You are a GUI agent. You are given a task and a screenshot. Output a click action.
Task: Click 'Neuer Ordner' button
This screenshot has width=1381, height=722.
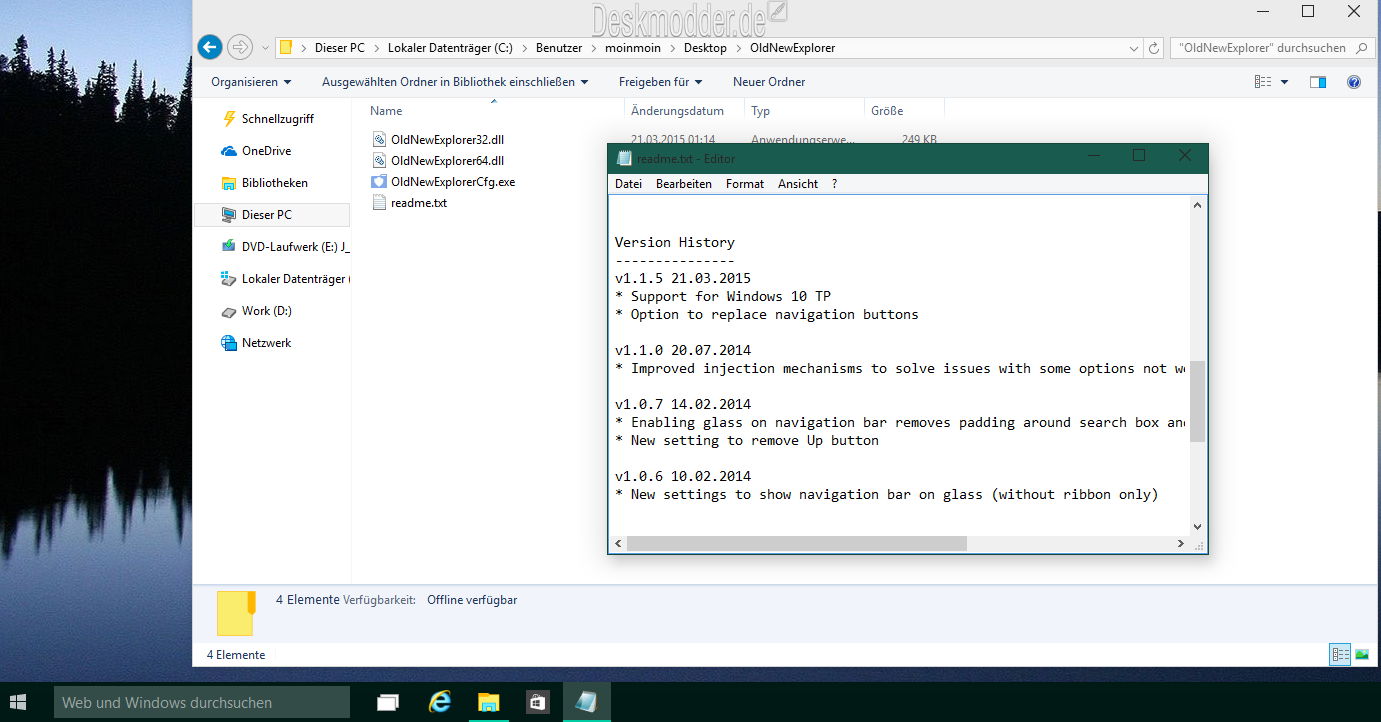tap(769, 82)
